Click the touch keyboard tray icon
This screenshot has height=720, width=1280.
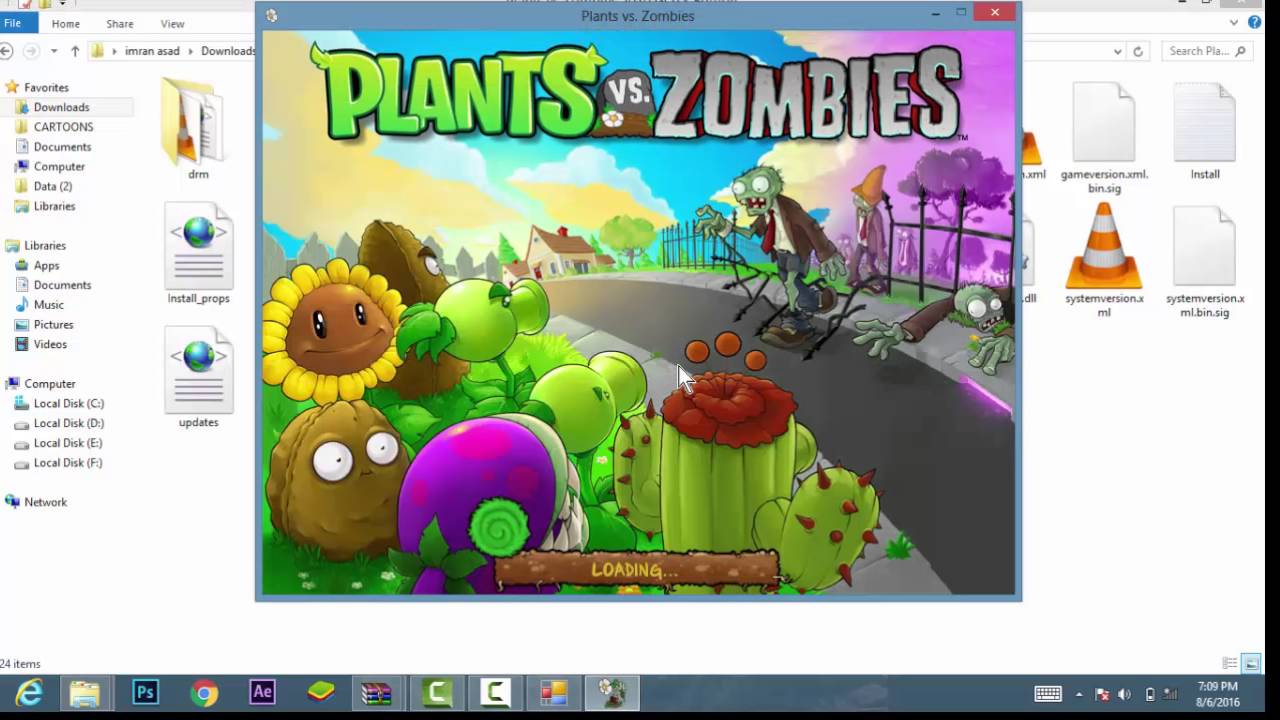[x=1048, y=694]
